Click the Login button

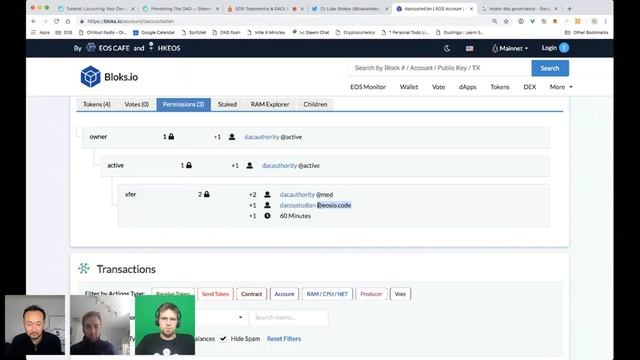[x=555, y=48]
